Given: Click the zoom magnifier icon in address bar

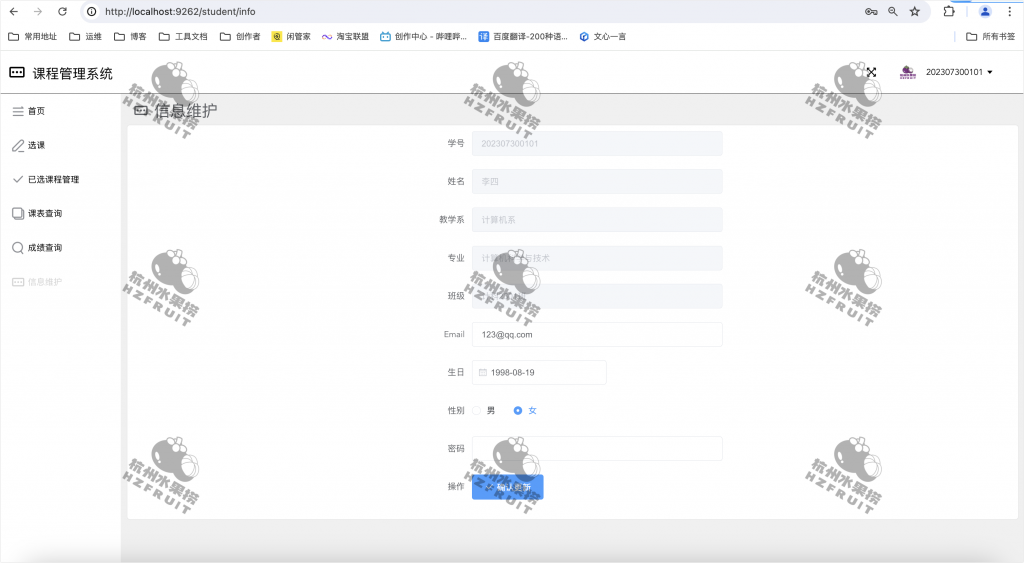Looking at the screenshot, I should click(x=893, y=12).
